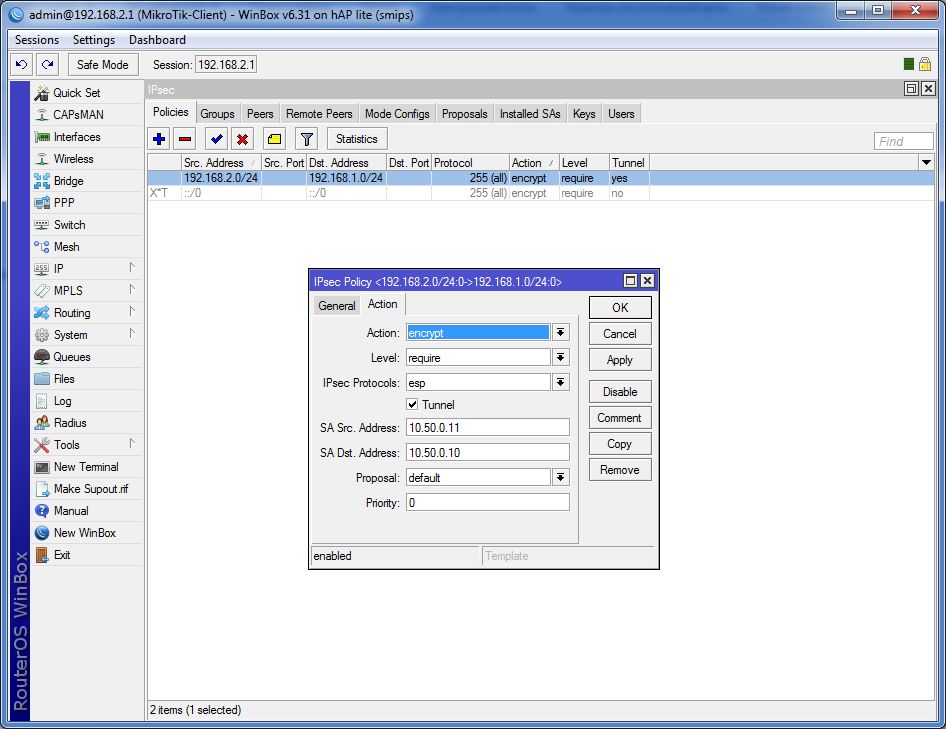Click the Find search field
946x729 pixels.
[x=903, y=141]
